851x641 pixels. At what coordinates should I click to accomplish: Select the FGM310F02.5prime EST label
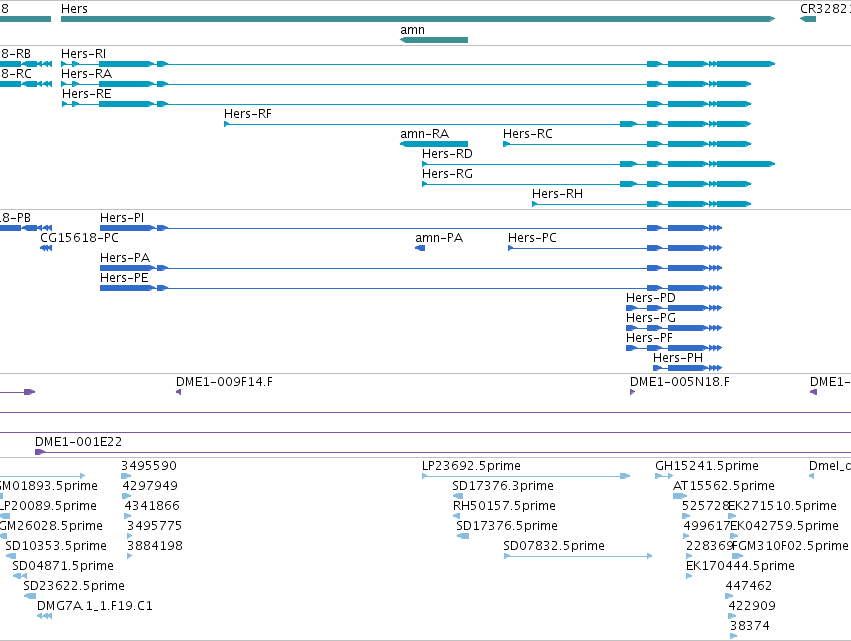point(791,546)
